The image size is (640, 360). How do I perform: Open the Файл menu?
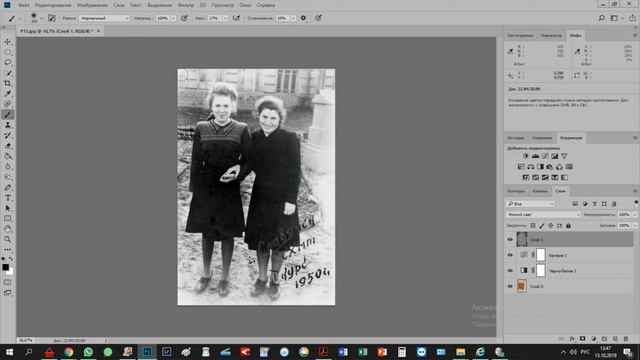(x=24, y=5)
